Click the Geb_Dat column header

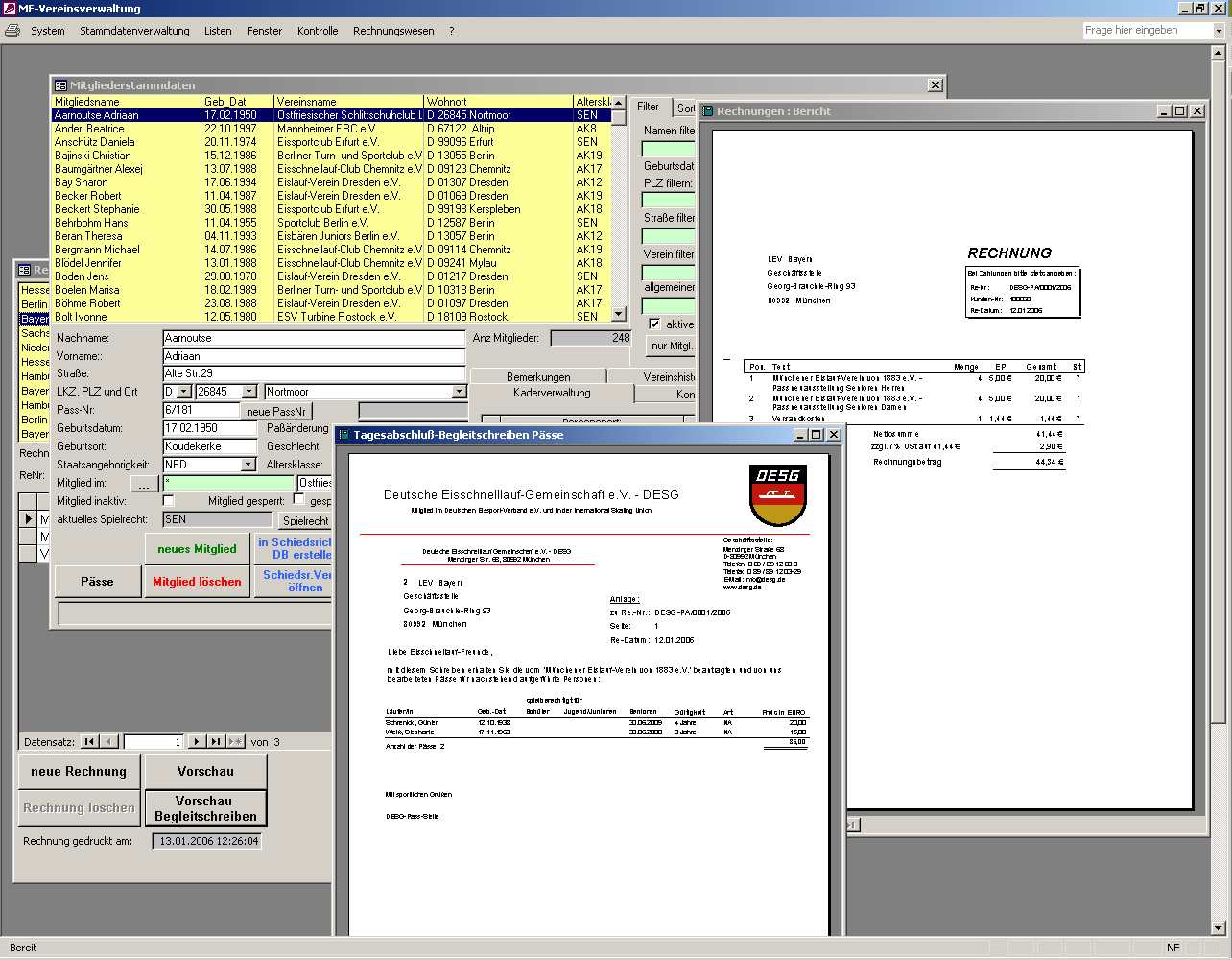point(238,102)
